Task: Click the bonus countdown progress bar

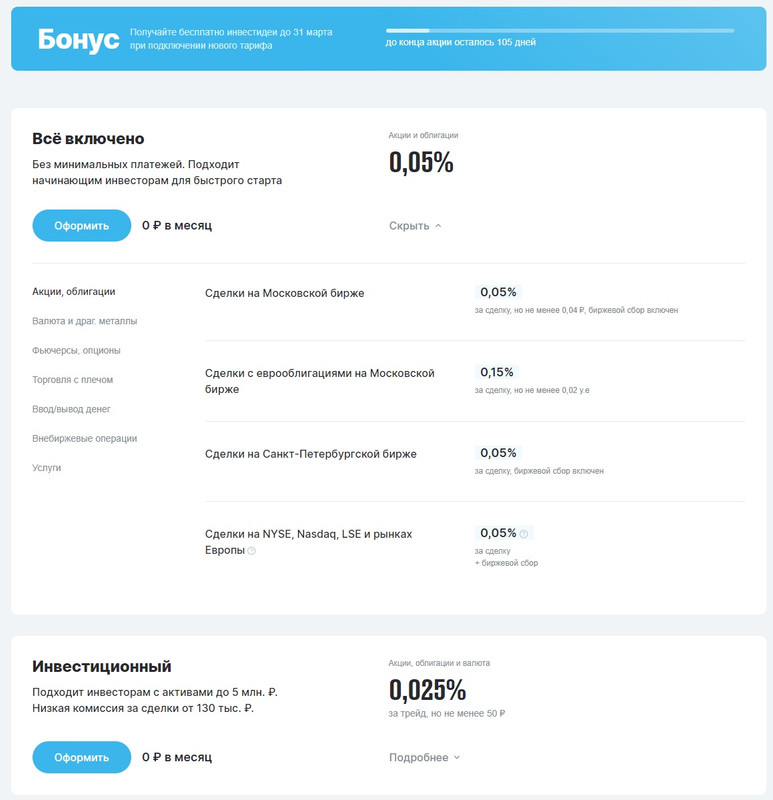Action: point(560,31)
